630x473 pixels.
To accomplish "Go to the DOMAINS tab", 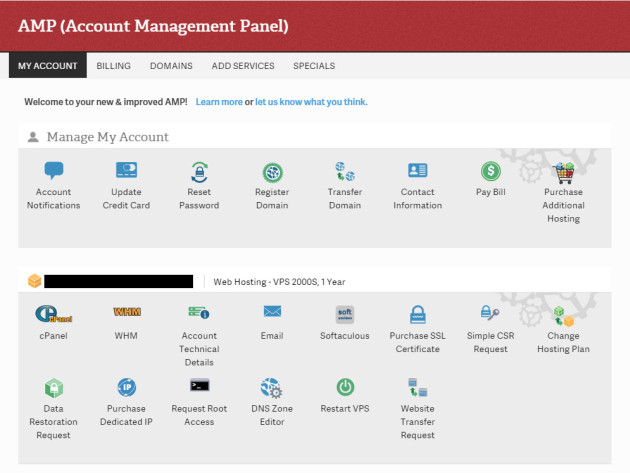I will click(171, 66).
